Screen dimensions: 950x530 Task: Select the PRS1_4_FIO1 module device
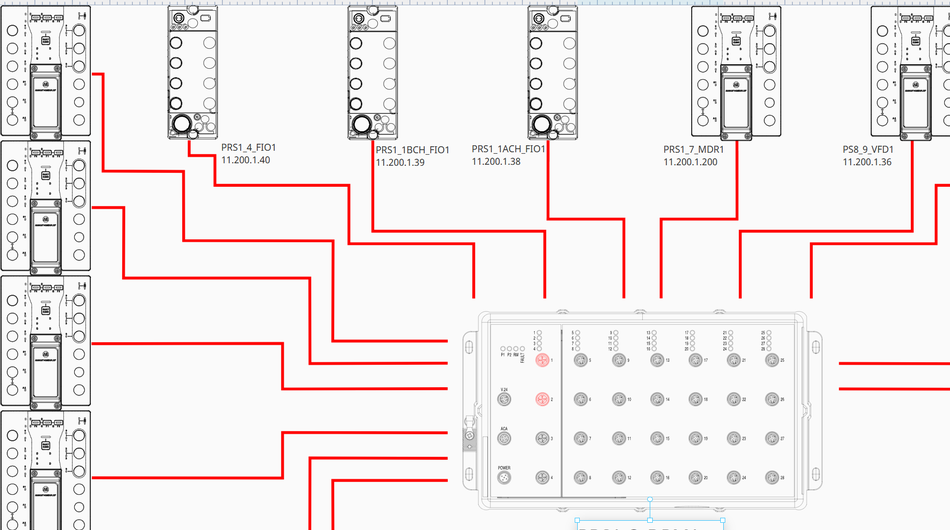[192, 70]
